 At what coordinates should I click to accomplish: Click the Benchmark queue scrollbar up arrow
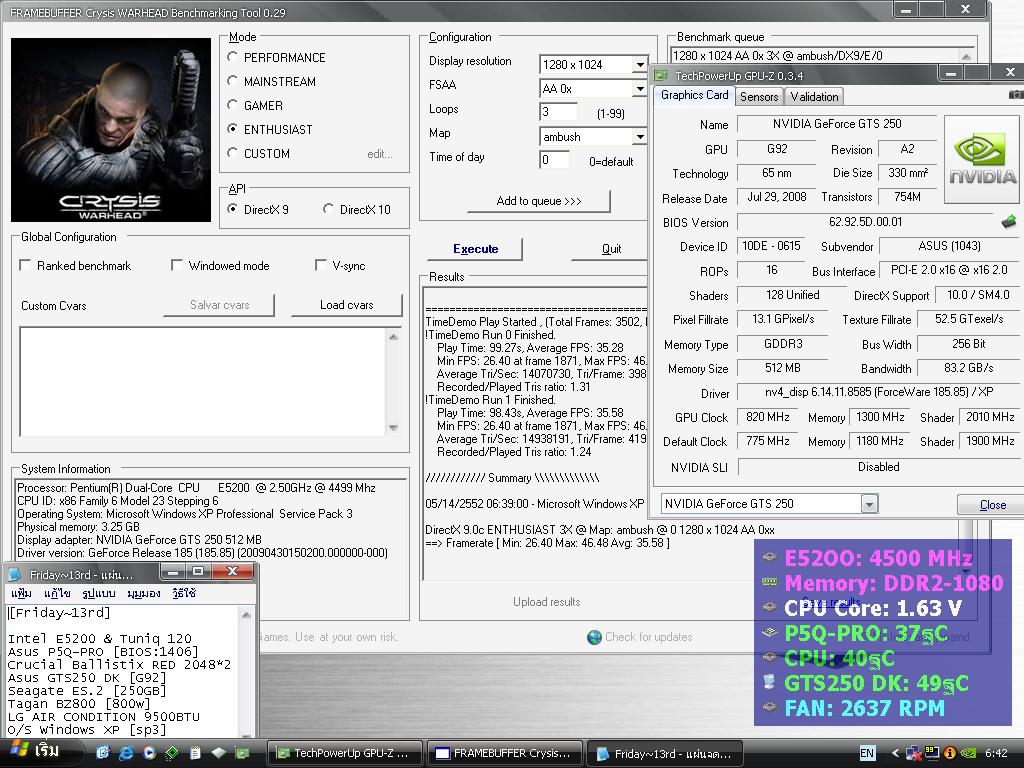coord(966,56)
